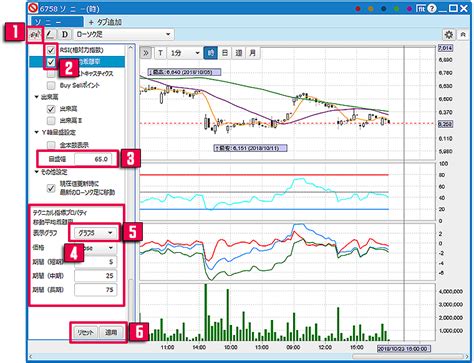
Task: Collapse the Y軸目盛設定 section
Action: [37, 132]
